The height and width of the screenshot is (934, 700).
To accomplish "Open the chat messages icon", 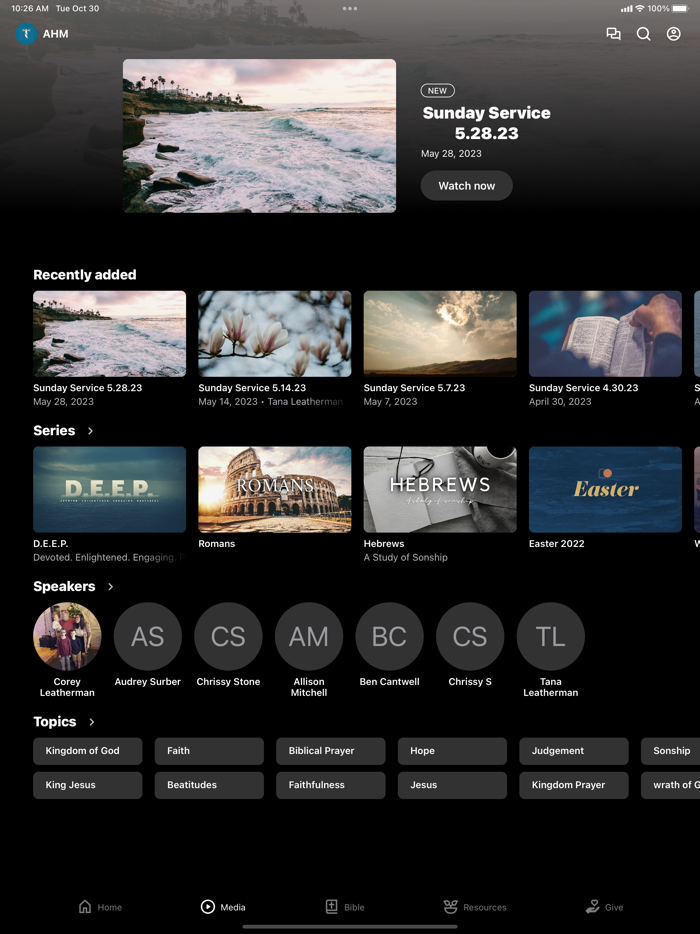I will pos(613,34).
